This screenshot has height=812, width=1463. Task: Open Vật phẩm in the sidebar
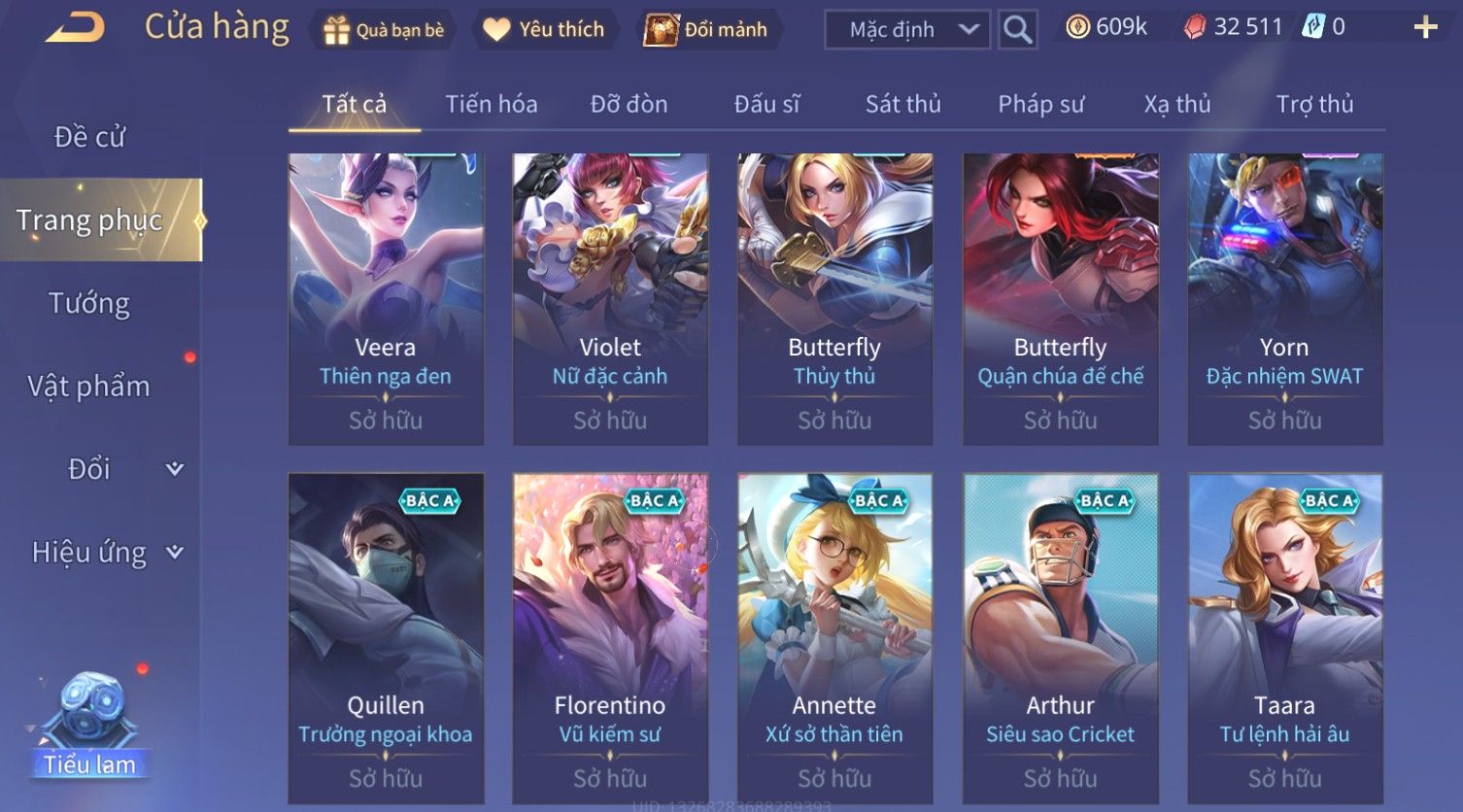(x=88, y=387)
